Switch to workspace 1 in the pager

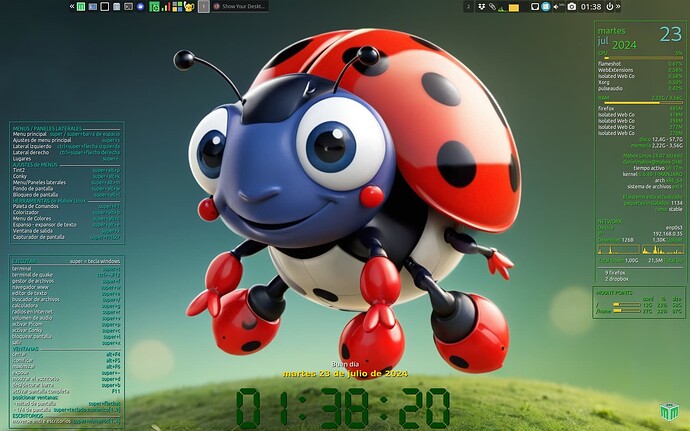pyautogui.click(x=204, y=6)
